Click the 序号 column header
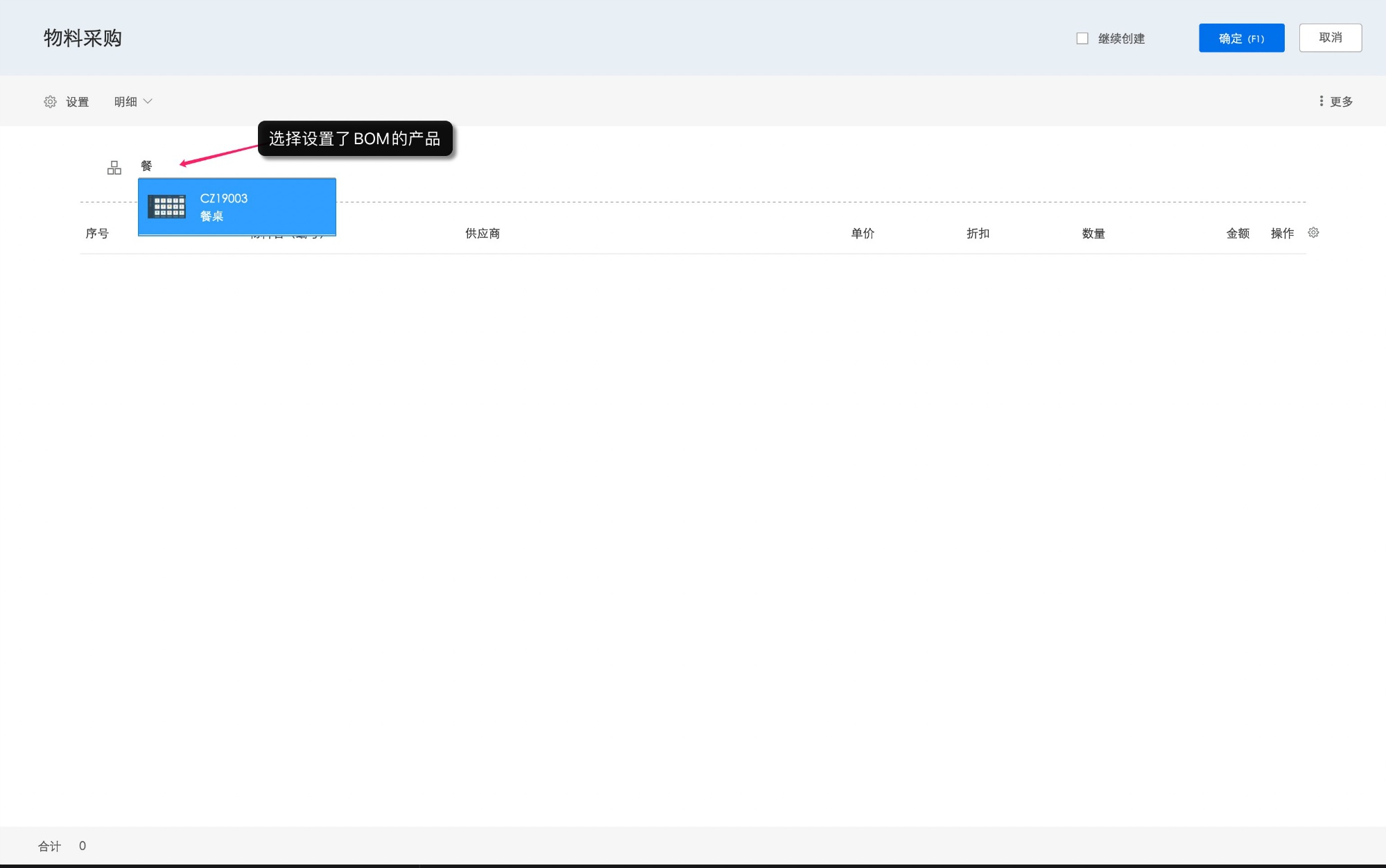This screenshot has width=1386, height=868. point(97,234)
